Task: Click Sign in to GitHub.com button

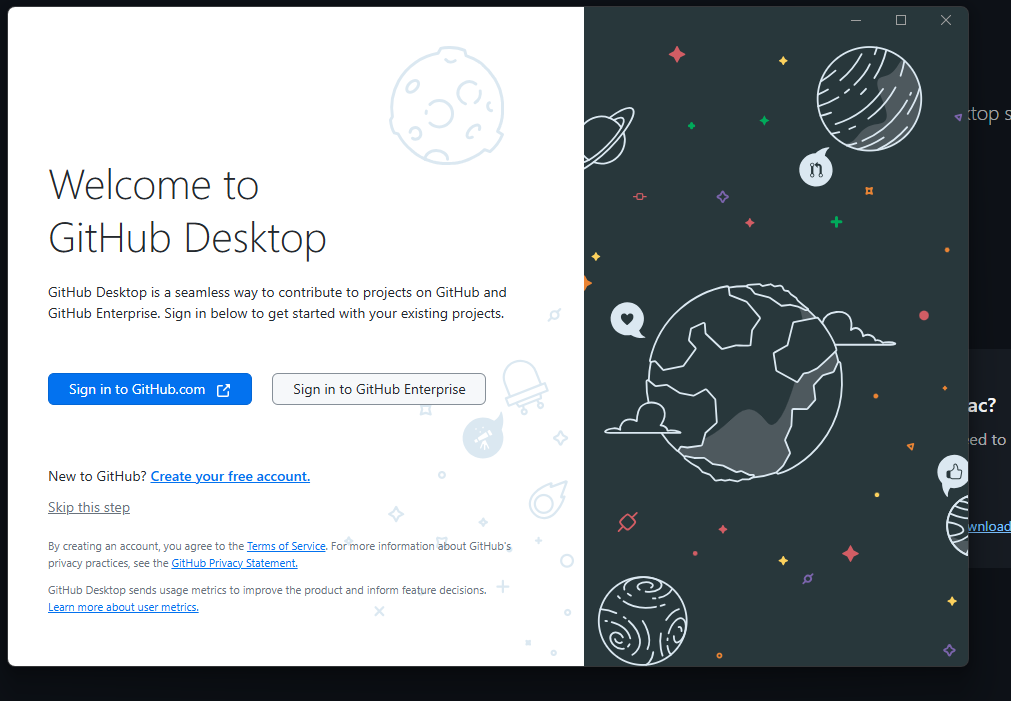Action: (x=150, y=389)
